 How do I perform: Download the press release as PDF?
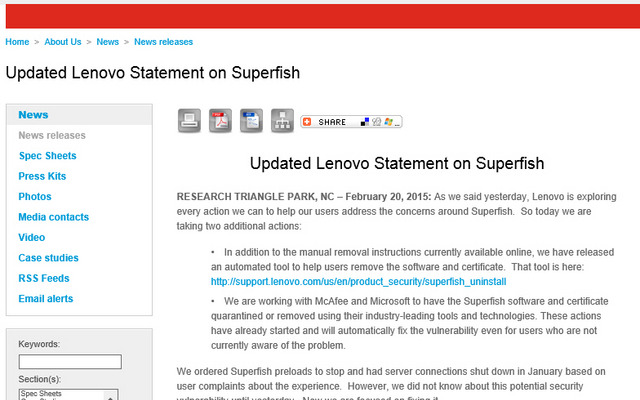click(220, 121)
